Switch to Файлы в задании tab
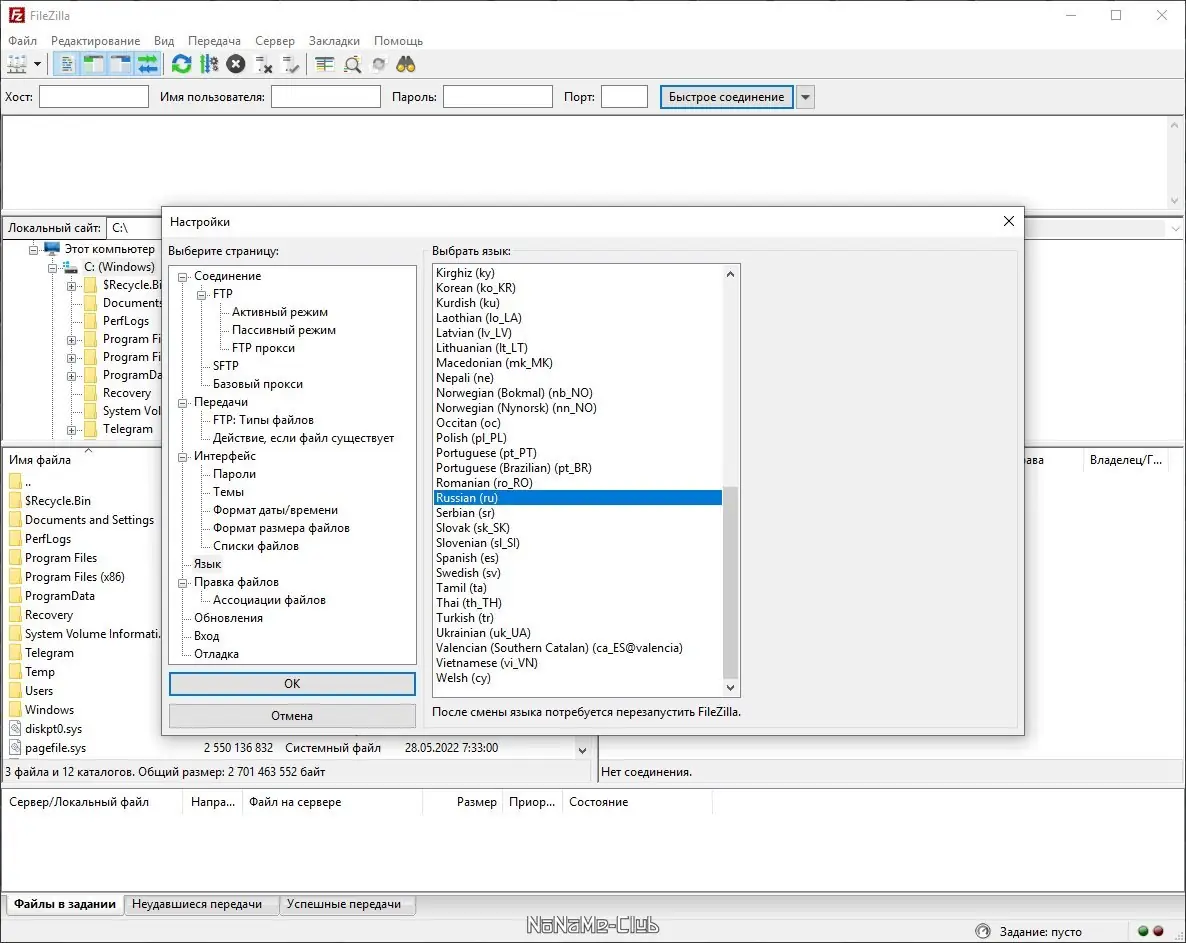This screenshot has height=943, width=1186. (x=65, y=904)
